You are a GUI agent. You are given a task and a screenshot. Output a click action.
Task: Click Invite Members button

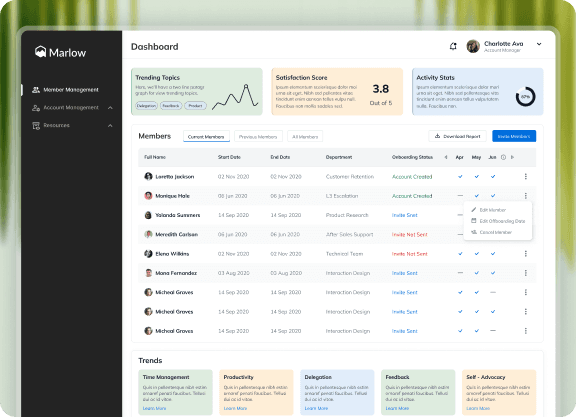[514, 136]
